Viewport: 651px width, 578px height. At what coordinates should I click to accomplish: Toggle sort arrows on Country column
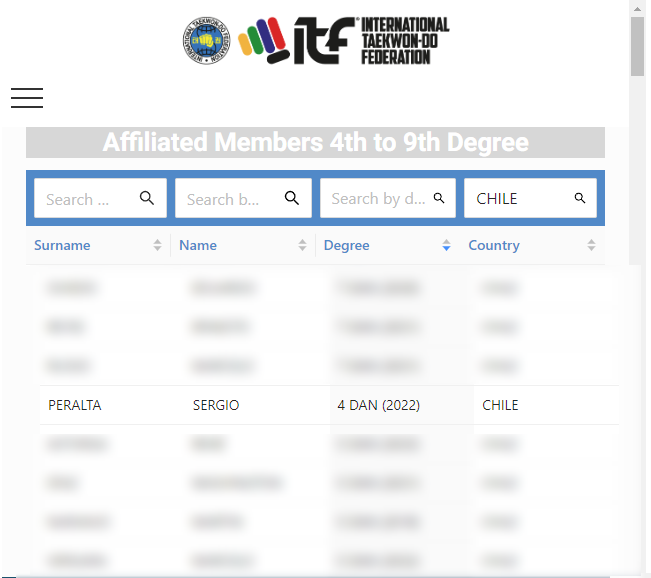pyautogui.click(x=591, y=245)
